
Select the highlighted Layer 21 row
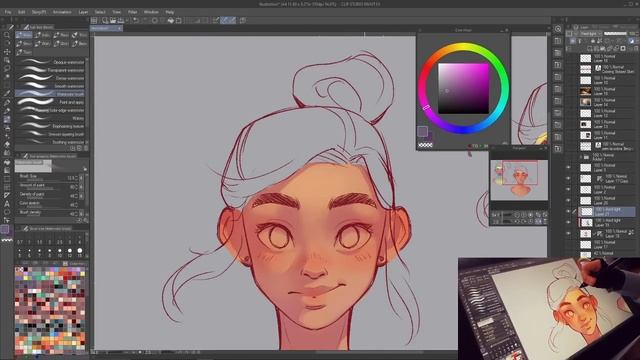point(607,211)
